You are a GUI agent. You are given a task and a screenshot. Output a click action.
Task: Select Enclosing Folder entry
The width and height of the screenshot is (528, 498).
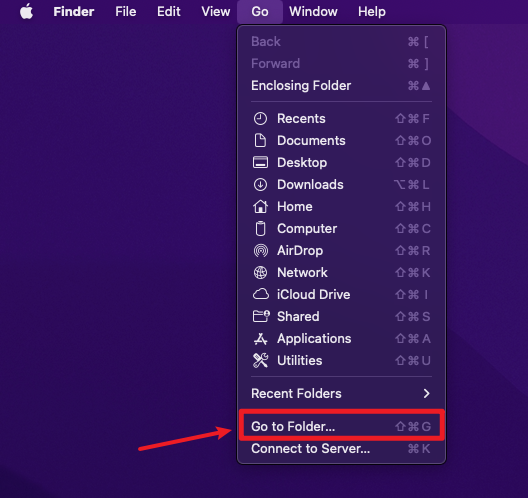(341, 86)
